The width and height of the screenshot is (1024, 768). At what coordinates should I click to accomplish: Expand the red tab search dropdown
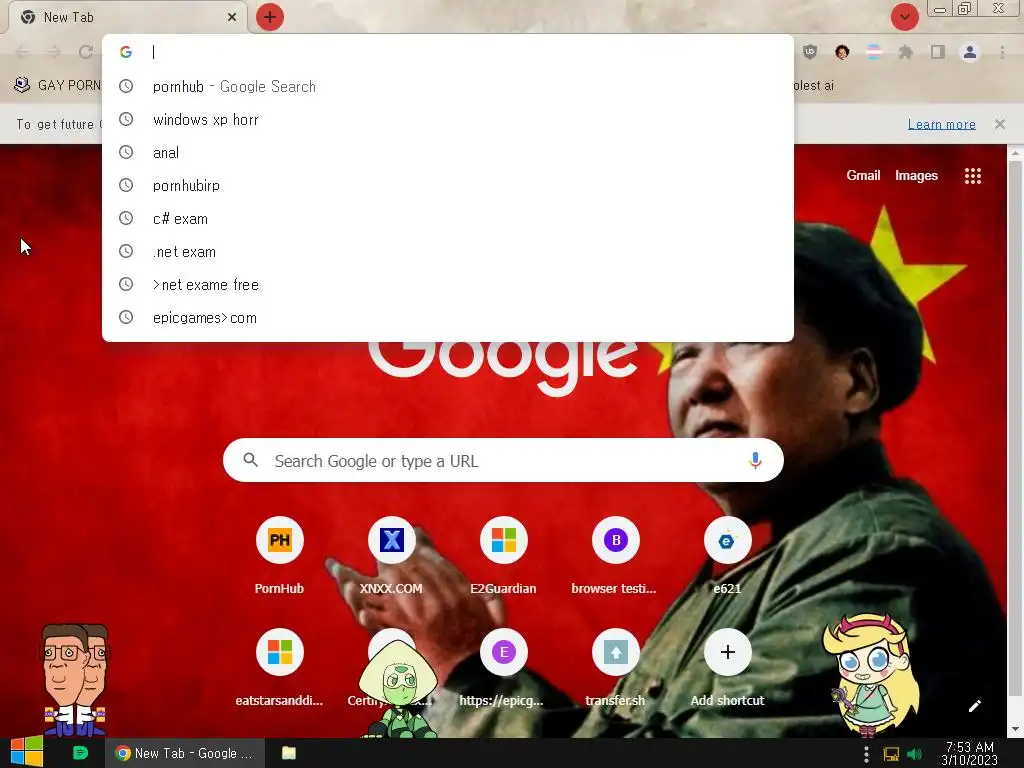point(904,17)
